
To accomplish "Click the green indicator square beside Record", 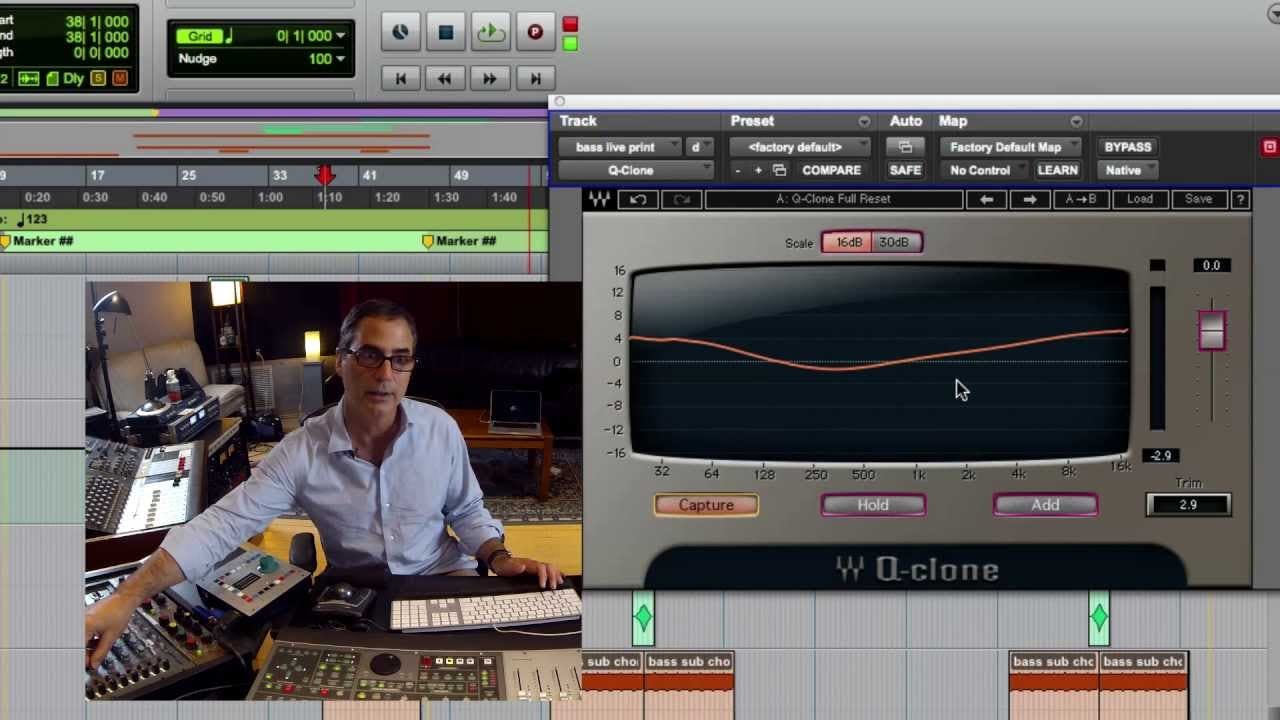I will (570, 43).
